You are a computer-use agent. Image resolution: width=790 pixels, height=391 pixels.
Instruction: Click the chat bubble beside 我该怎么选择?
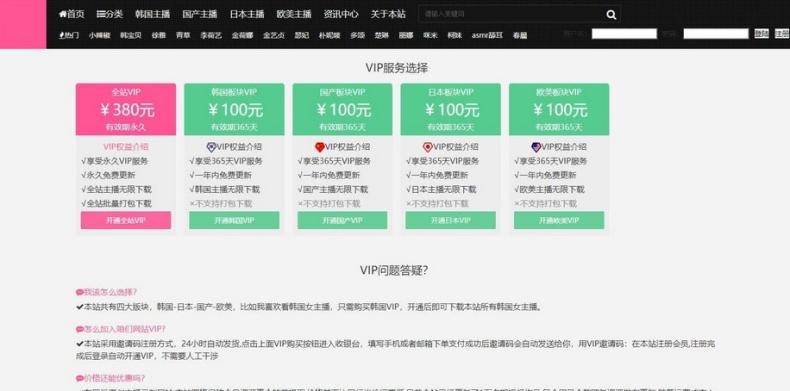79,292
